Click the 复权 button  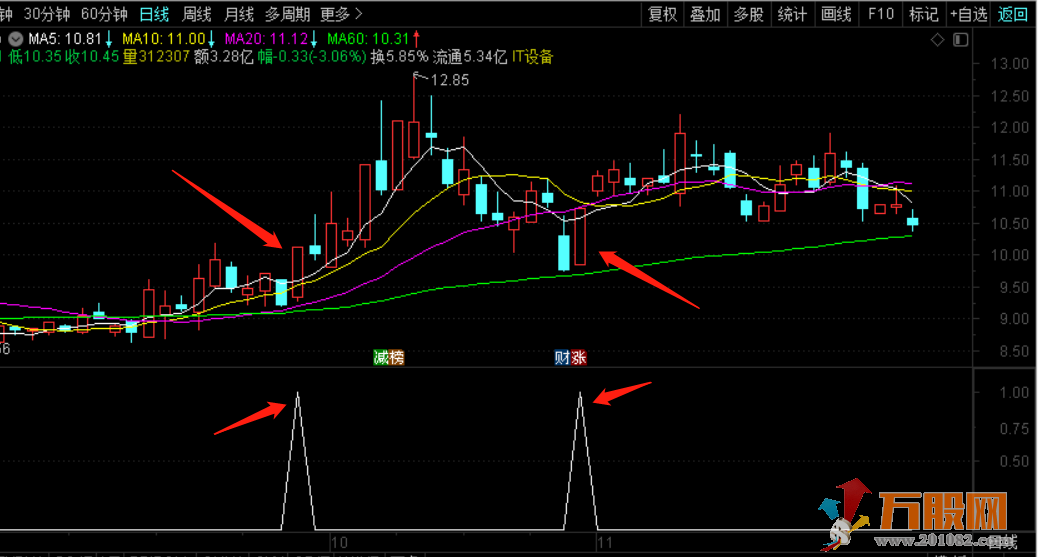663,14
